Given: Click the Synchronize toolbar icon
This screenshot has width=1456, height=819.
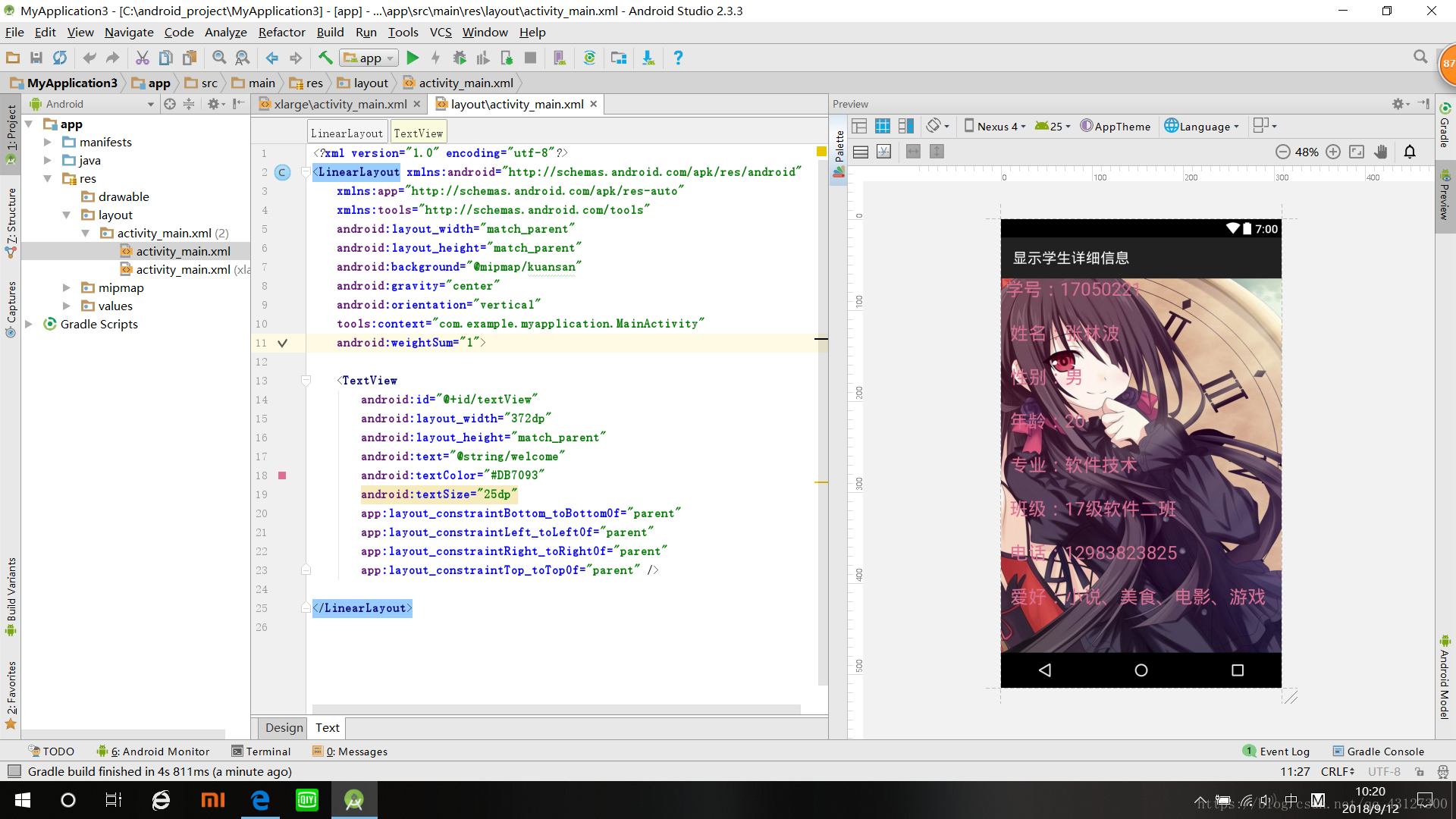Looking at the screenshot, I should 60,58.
